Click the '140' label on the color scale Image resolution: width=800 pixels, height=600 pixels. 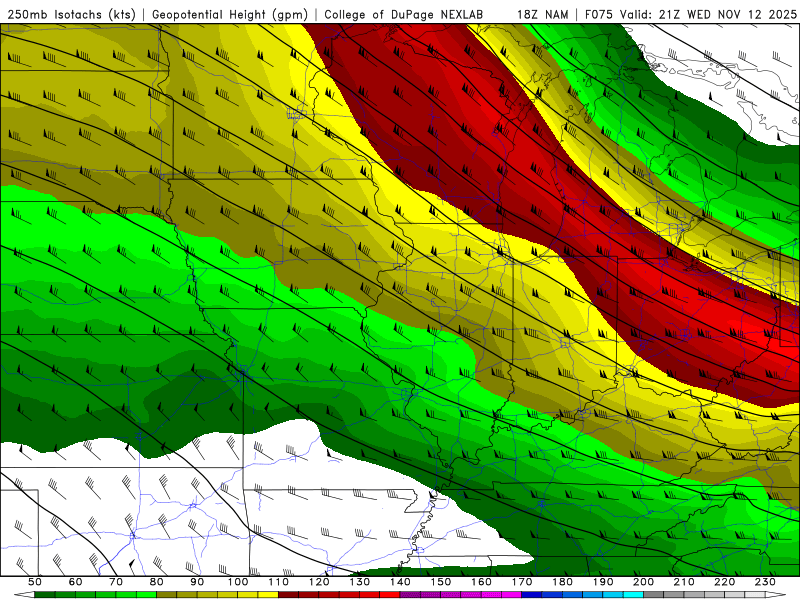pyautogui.click(x=400, y=582)
